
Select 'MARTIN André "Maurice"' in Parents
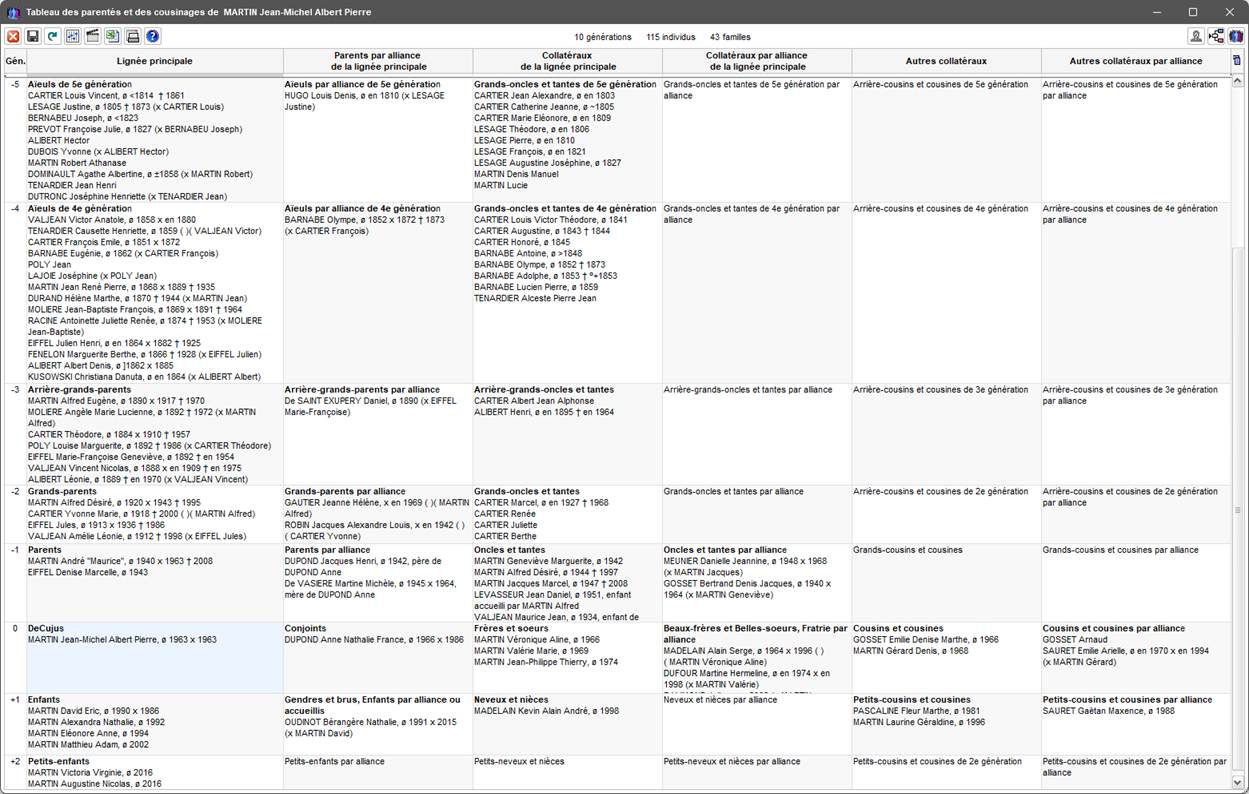(x=120, y=561)
